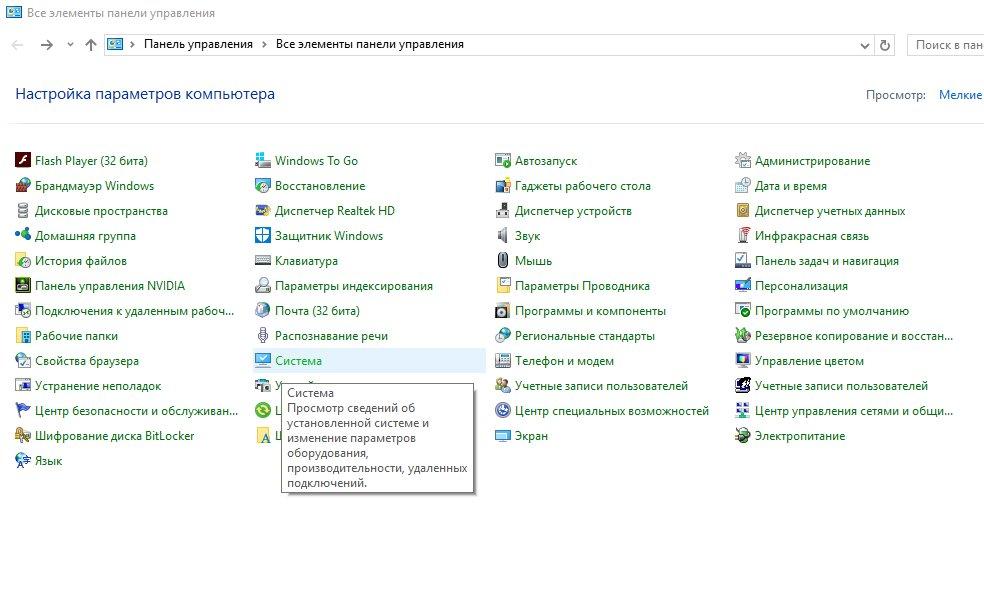Open the Администрирование gear icon
Screen dimensions: 984x590
tap(742, 160)
